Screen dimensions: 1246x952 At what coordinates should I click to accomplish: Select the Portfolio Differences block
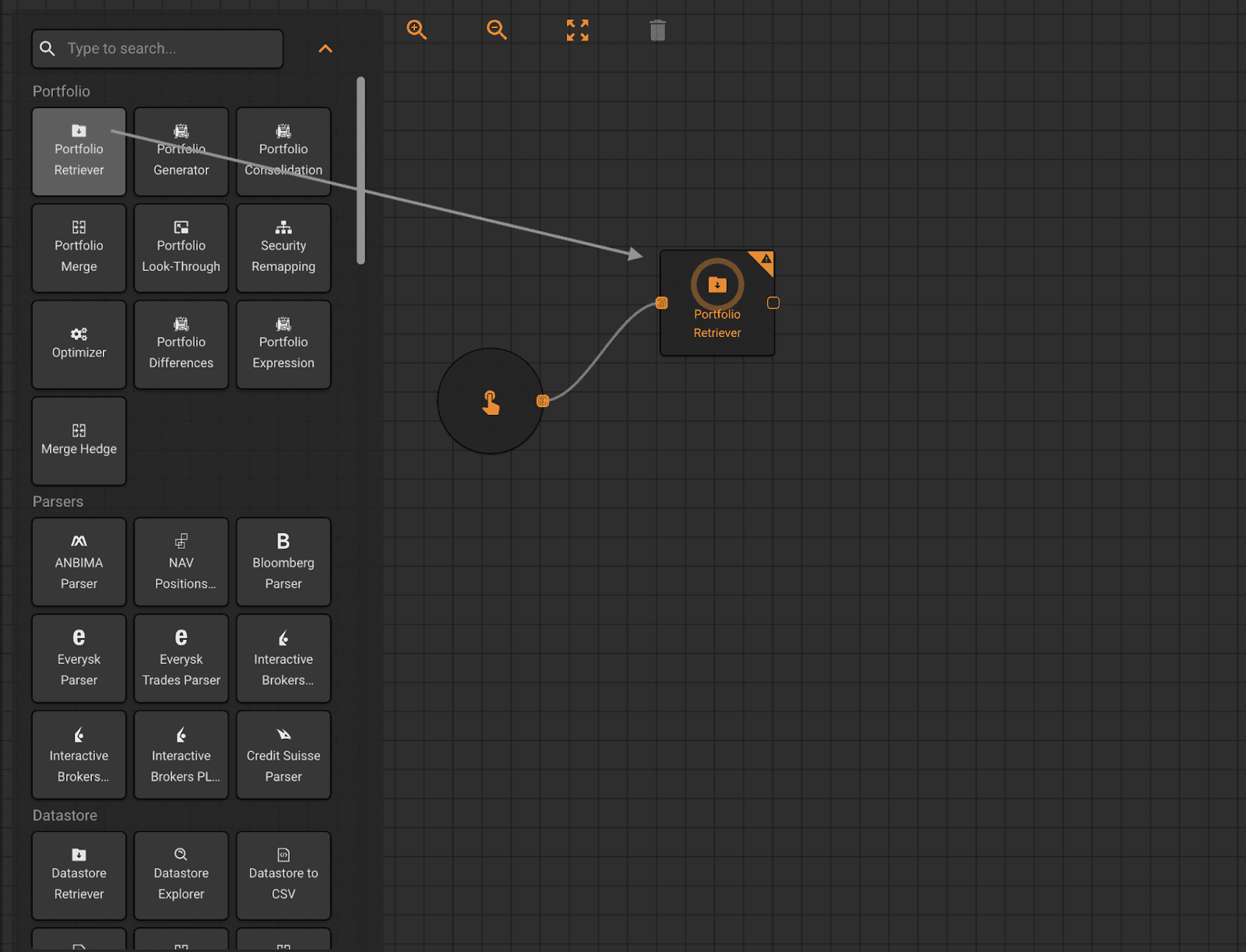click(x=181, y=345)
